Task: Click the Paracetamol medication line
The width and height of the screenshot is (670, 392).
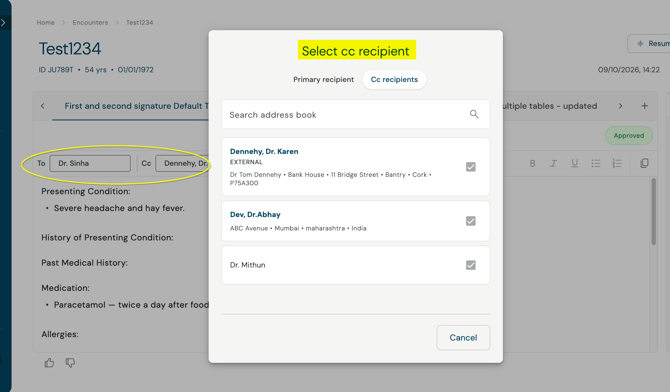Action: tap(131, 305)
